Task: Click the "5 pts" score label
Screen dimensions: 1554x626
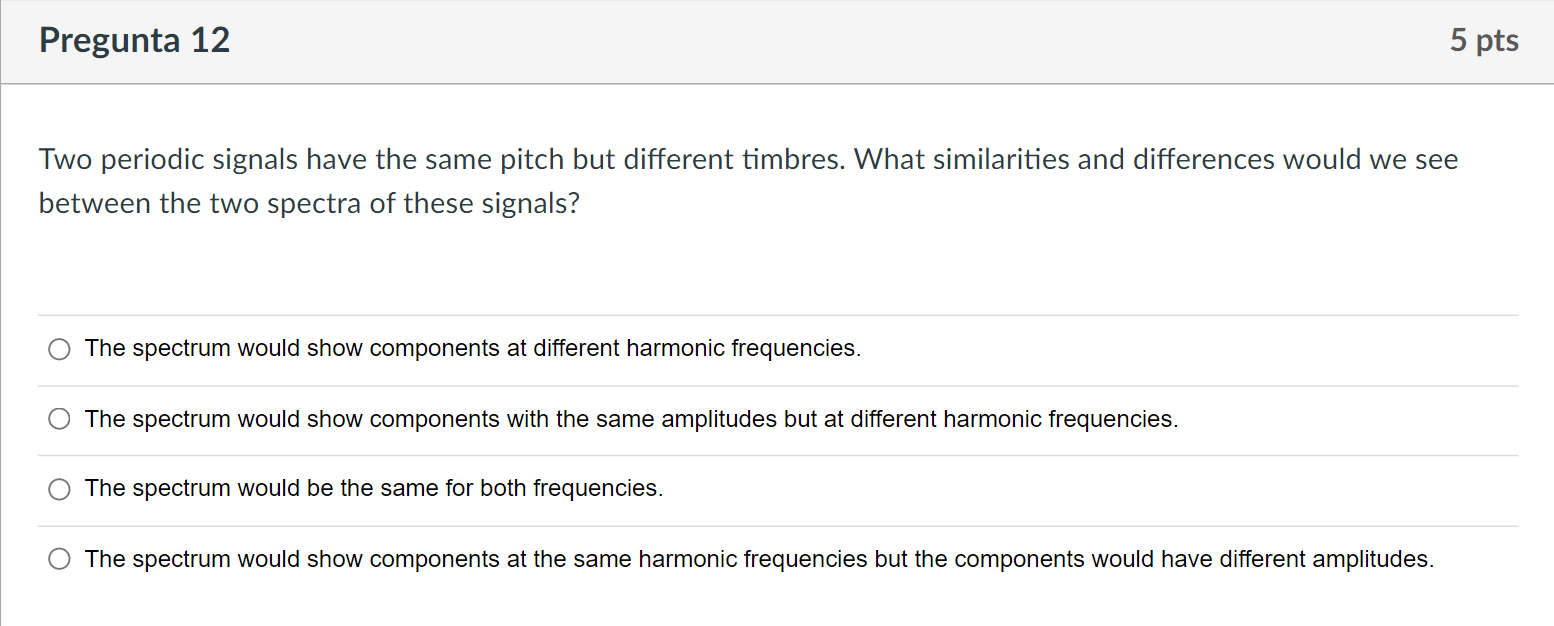Action: 1484,41
